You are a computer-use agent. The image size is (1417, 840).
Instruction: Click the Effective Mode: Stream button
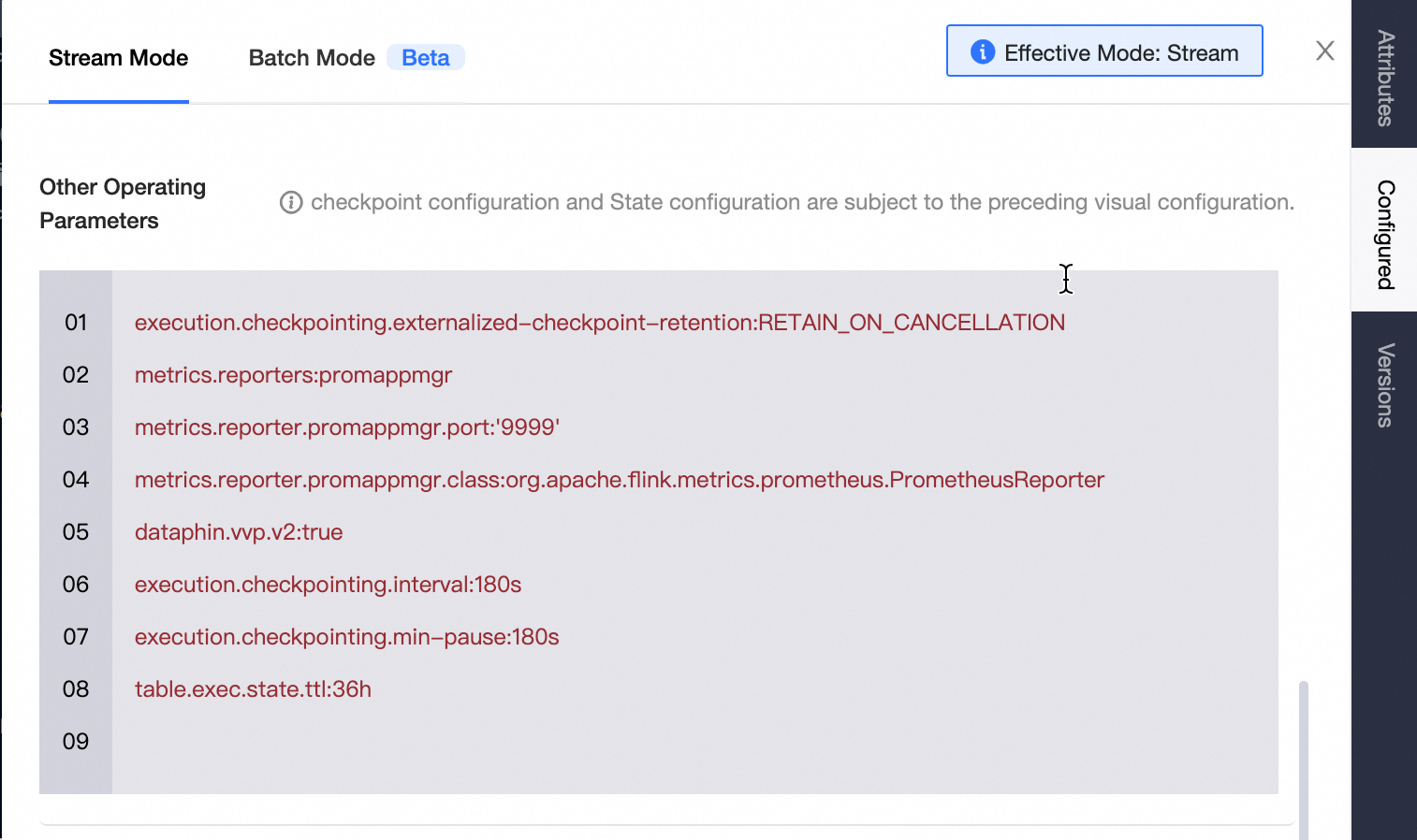[x=1104, y=51]
